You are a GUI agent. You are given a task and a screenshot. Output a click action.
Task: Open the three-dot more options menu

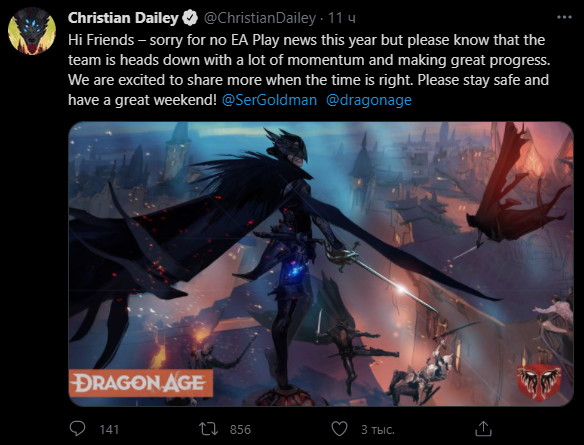click(564, 17)
